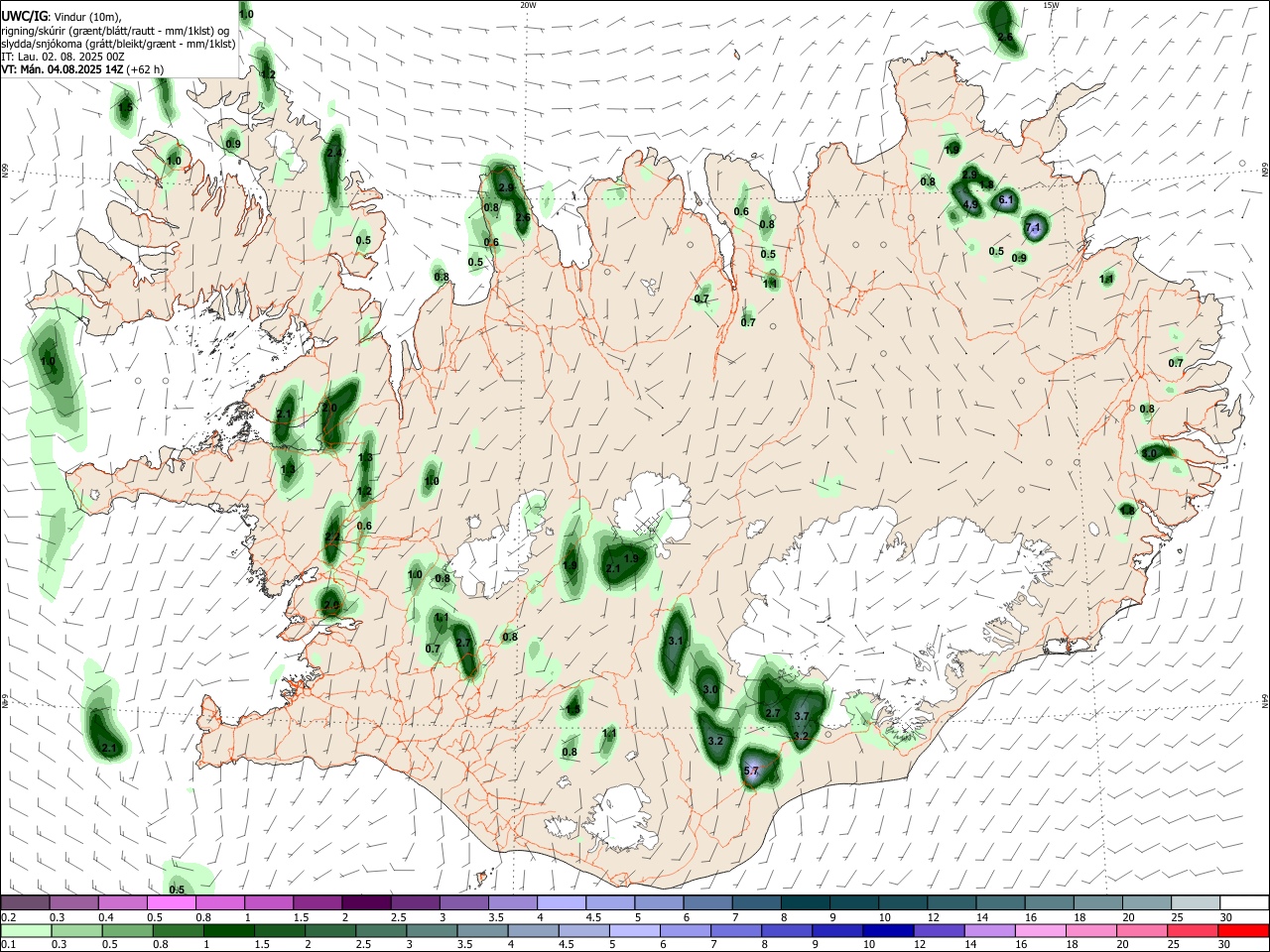Click the 4.9 precipitation label

click(970, 205)
